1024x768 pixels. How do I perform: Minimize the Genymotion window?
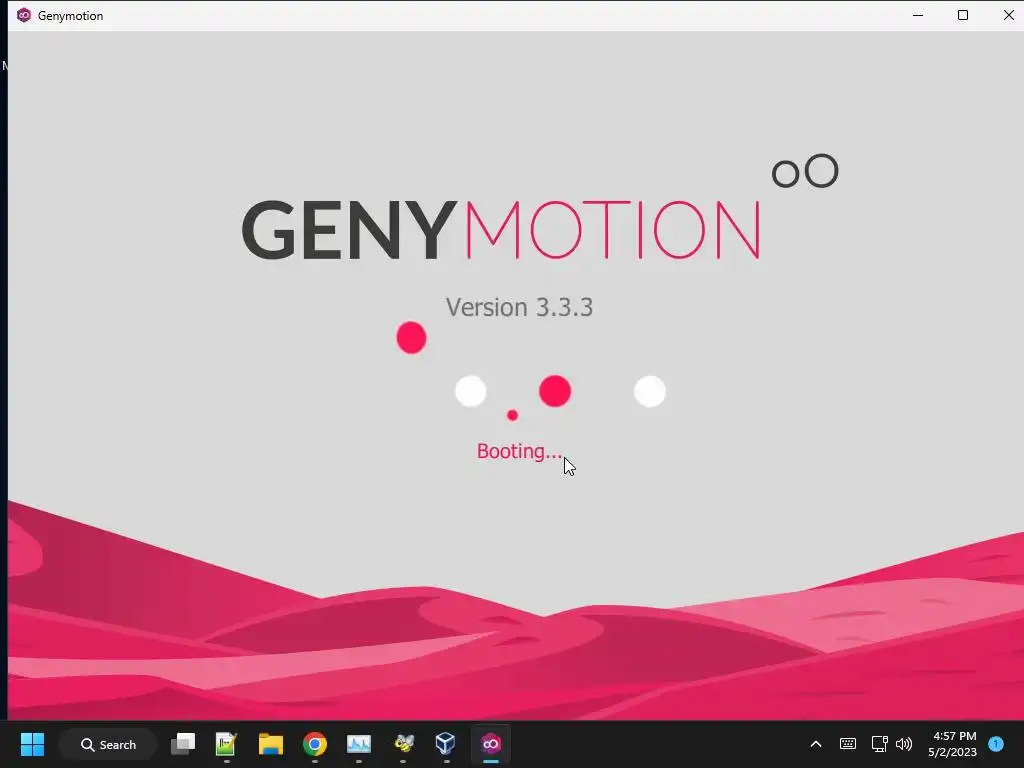click(918, 15)
